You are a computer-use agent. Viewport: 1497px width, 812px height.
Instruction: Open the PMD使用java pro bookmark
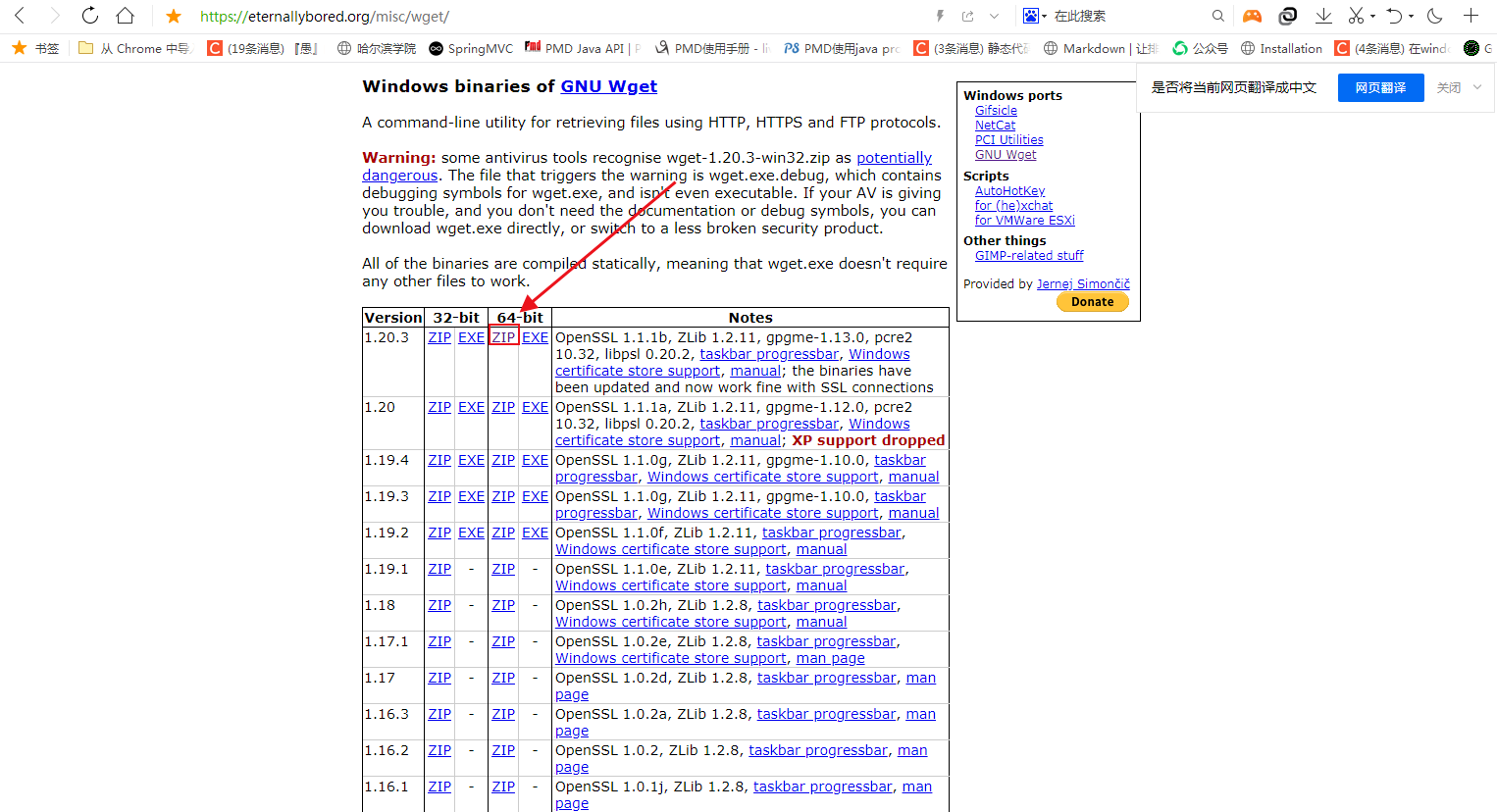click(842, 48)
